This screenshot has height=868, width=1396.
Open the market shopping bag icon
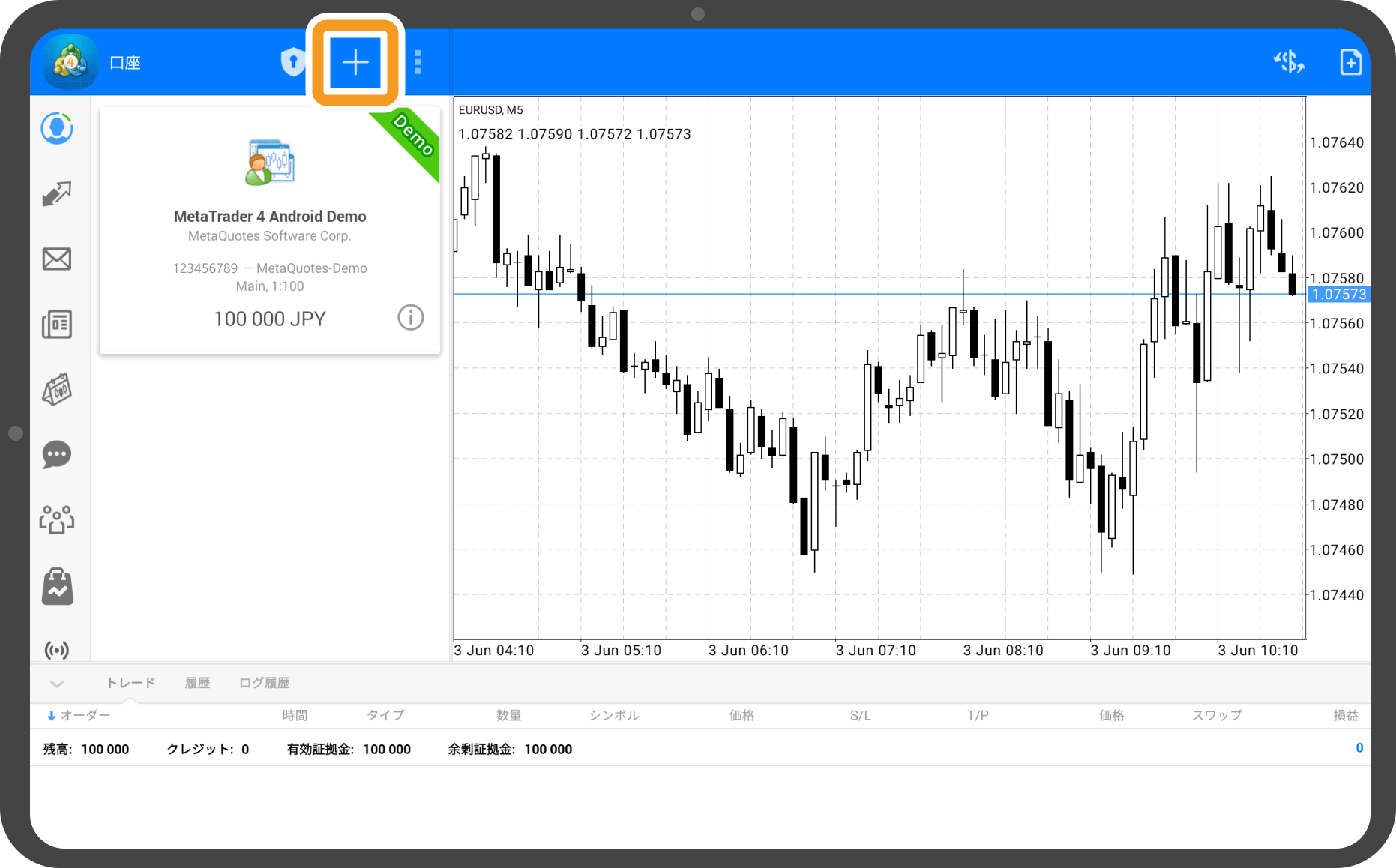tap(57, 586)
